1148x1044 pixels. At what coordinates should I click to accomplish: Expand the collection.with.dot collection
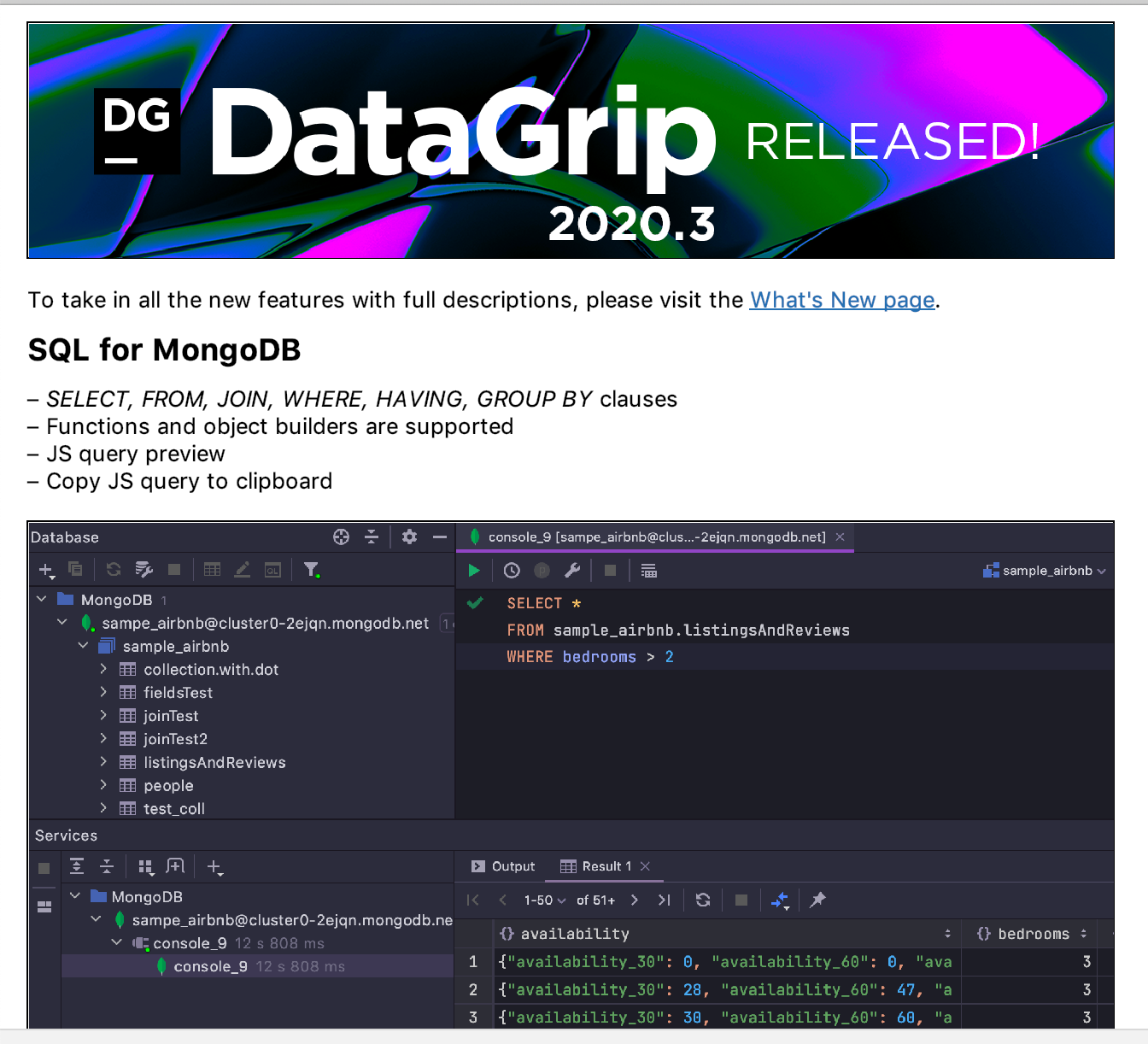(x=103, y=668)
